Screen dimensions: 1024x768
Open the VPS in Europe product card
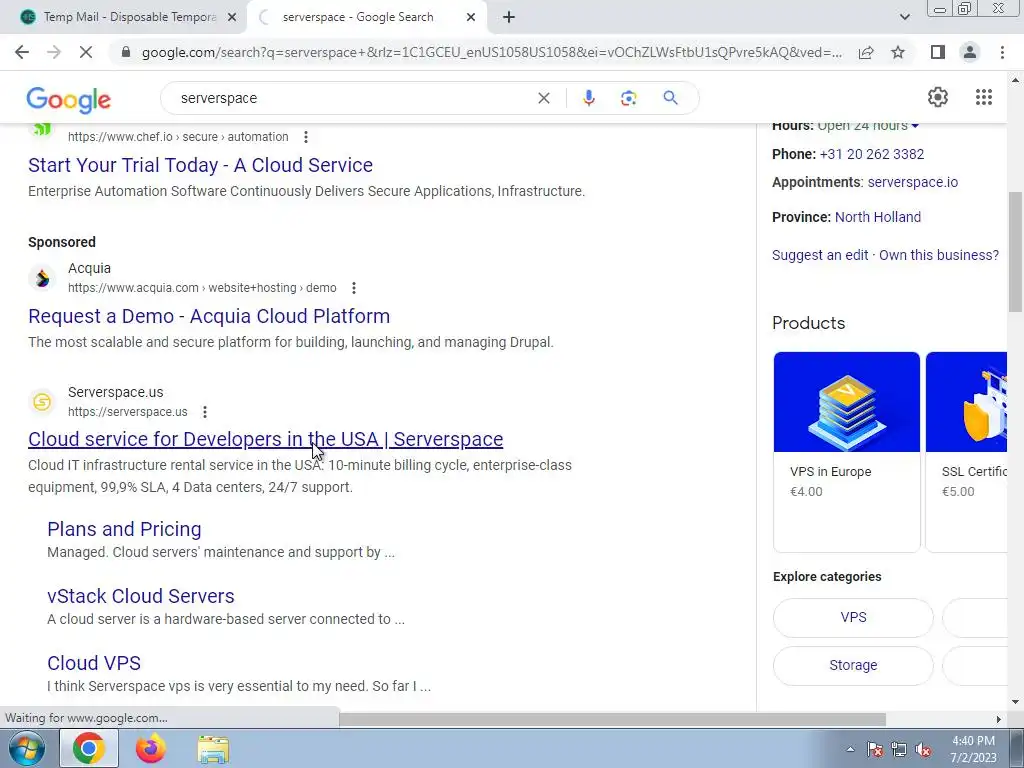pyautogui.click(x=846, y=451)
